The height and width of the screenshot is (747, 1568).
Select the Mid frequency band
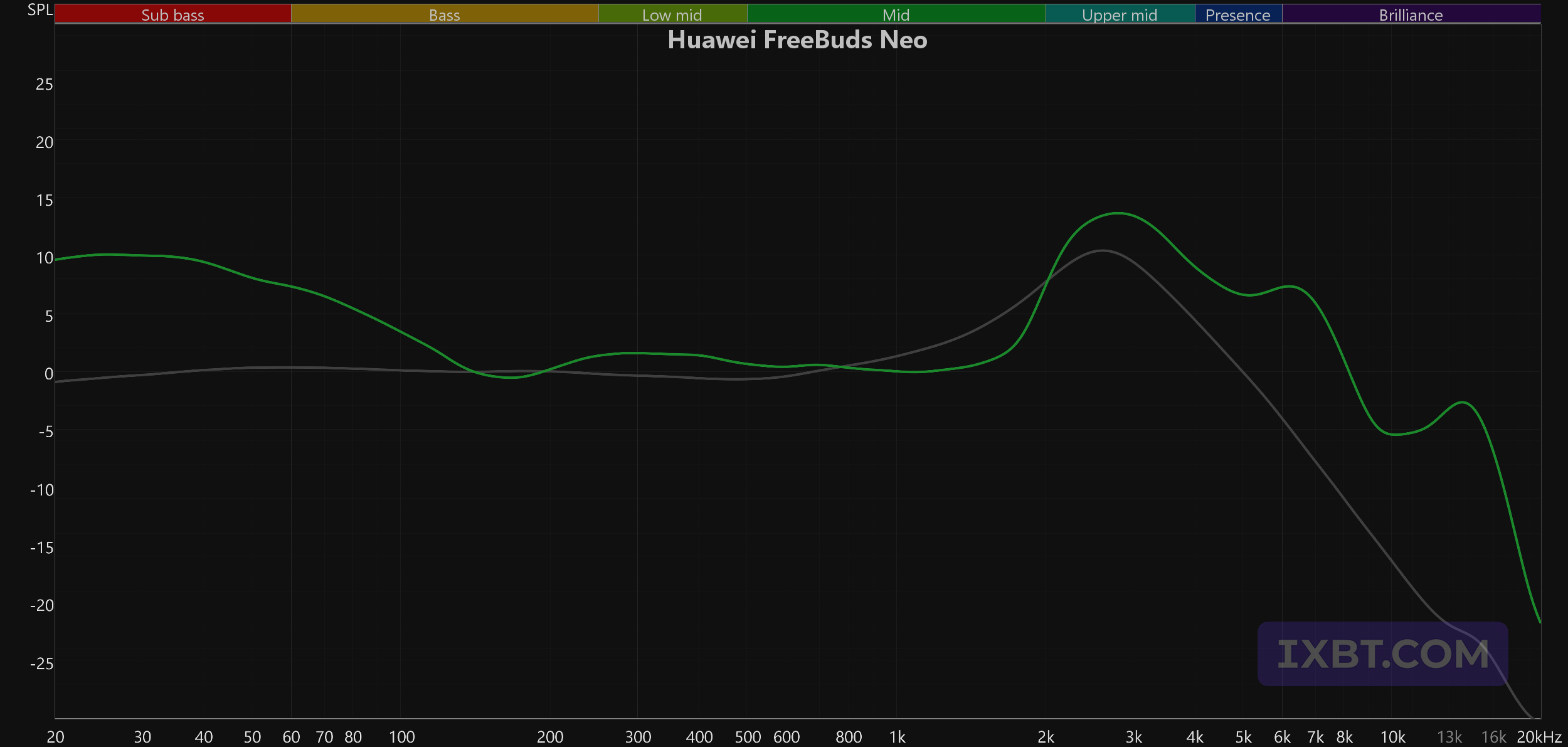(x=896, y=14)
